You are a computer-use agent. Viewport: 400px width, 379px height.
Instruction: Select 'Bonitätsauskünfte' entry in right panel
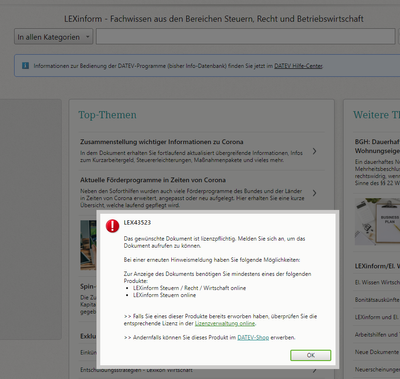point(377,300)
